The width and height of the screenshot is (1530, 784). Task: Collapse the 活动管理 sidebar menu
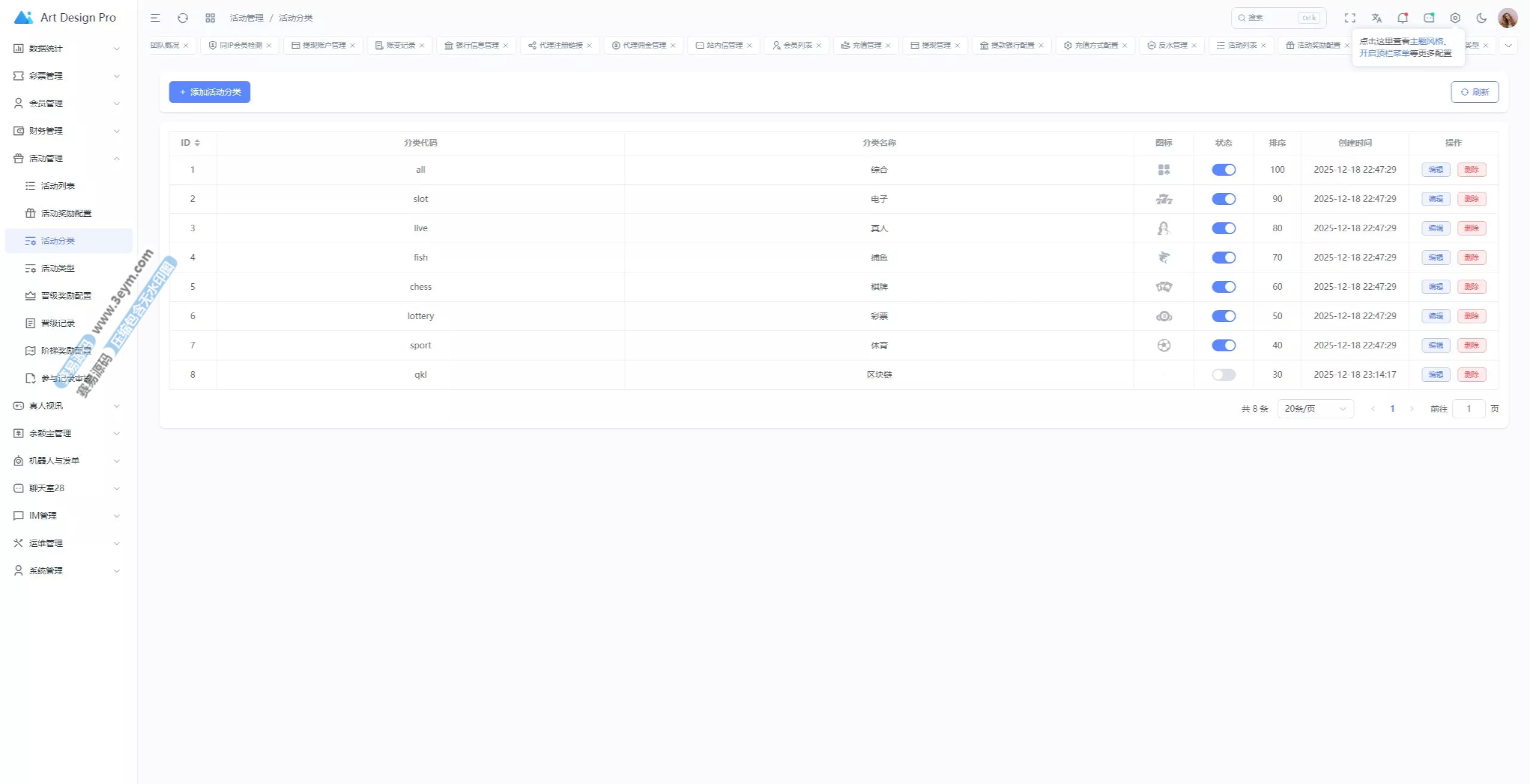coord(66,158)
